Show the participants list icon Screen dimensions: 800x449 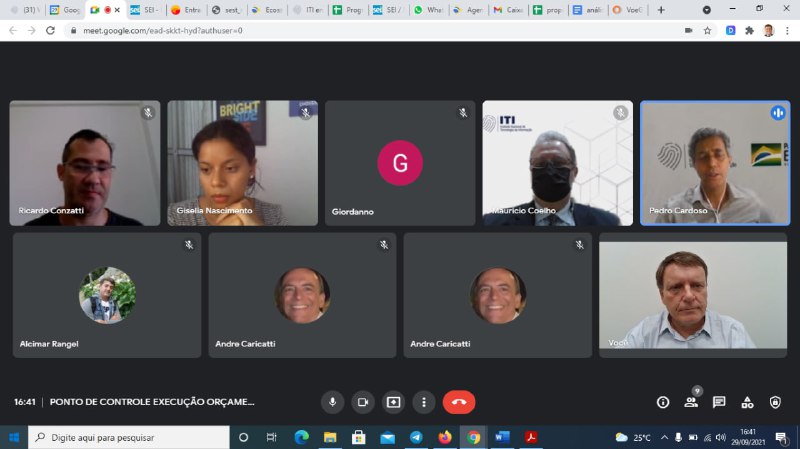click(x=691, y=402)
